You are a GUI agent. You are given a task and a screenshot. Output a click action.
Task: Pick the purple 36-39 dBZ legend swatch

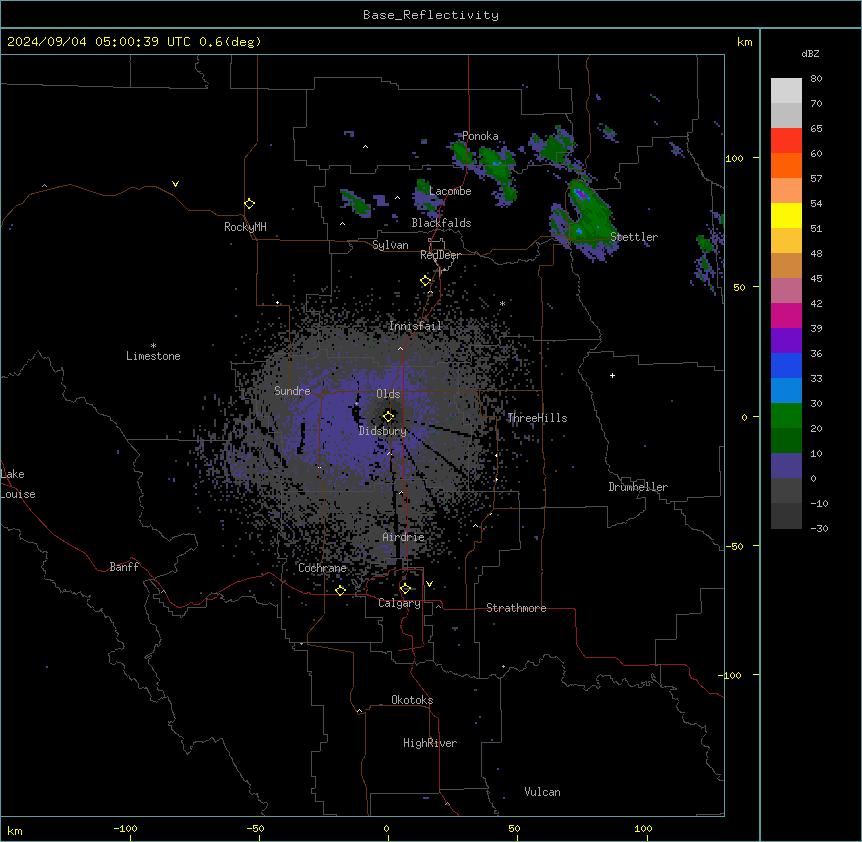point(786,341)
